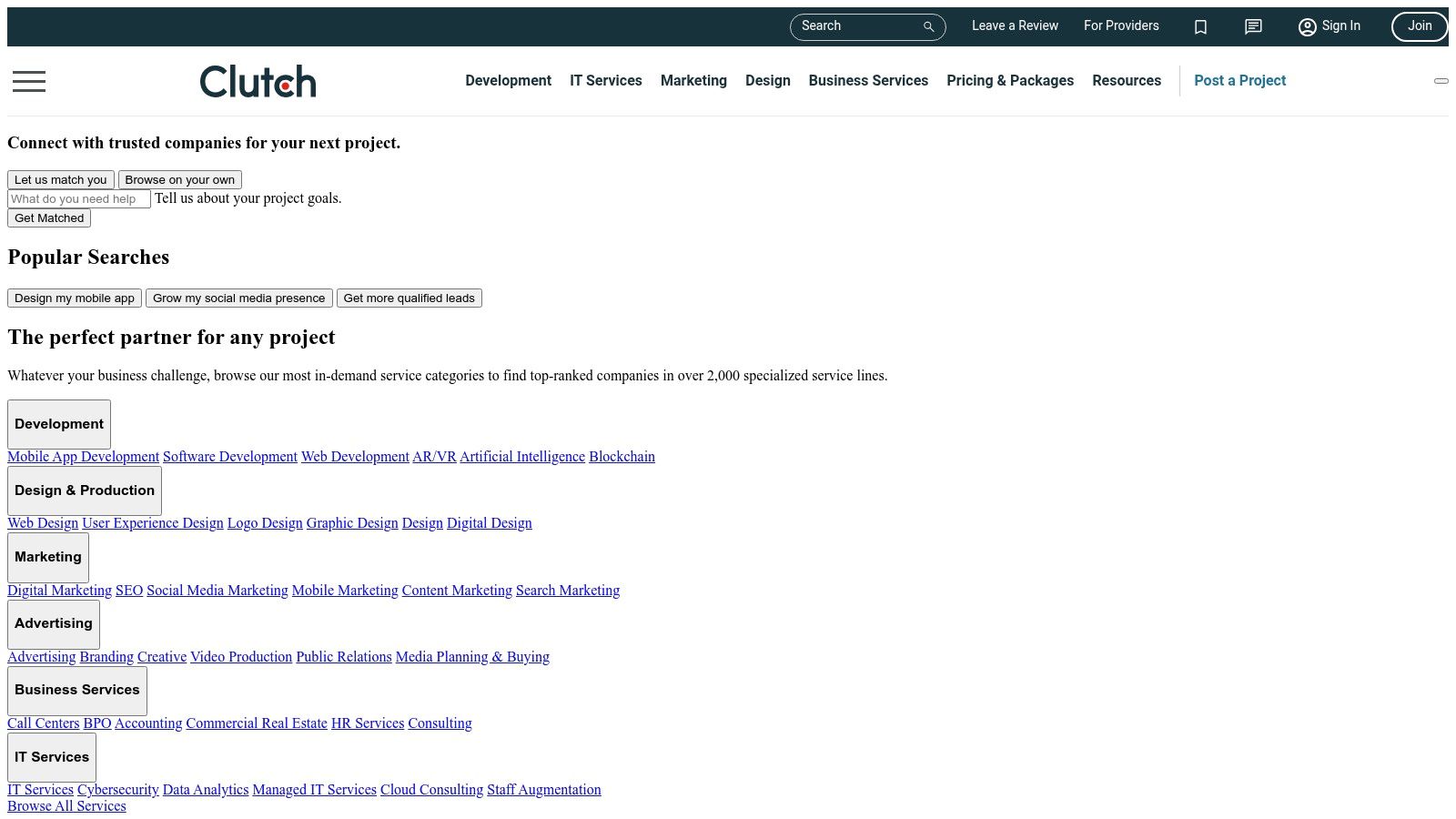Viewport: 1456px width, 819px height.
Task: Open Software Development link
Action: 230,457
